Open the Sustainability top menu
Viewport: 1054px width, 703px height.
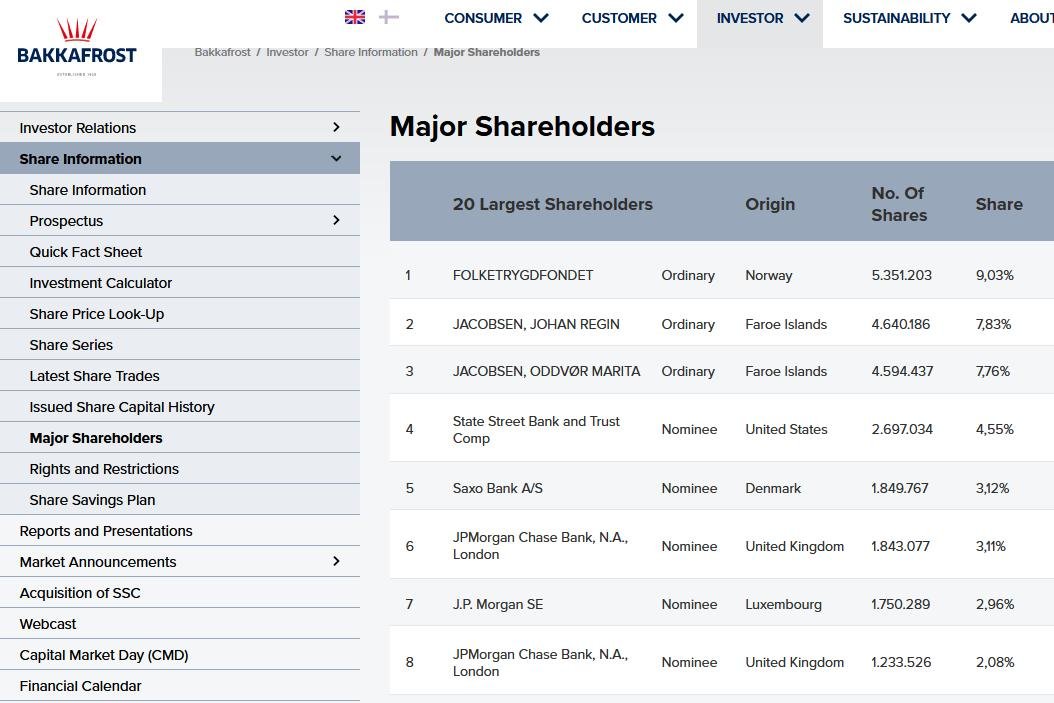coord(908,18)
